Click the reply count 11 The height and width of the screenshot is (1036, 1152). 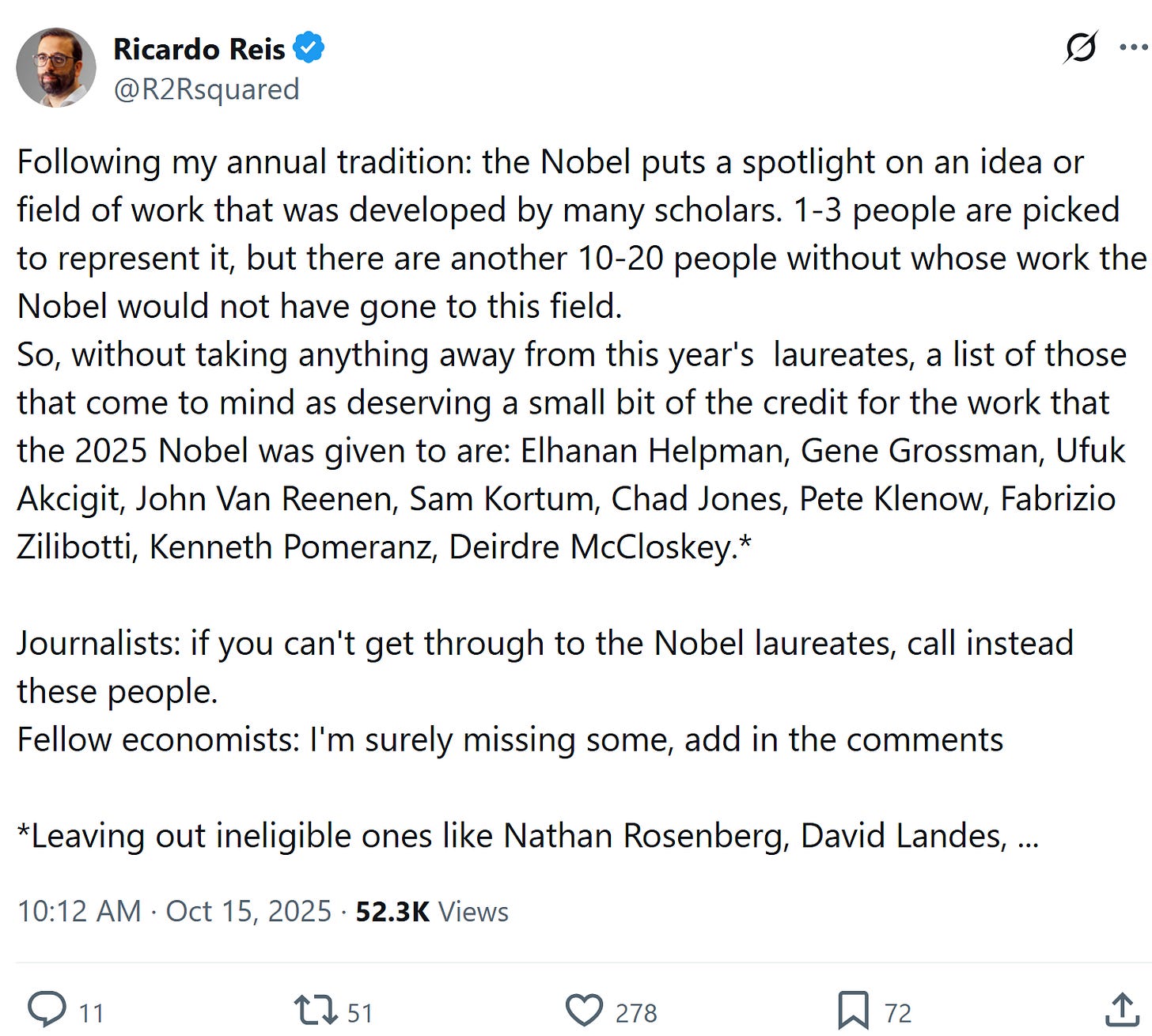92,1013
